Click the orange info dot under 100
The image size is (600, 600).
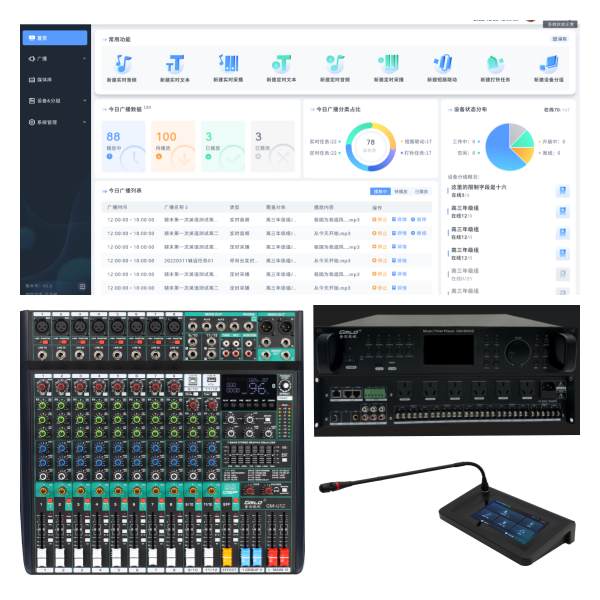(159, 156)
